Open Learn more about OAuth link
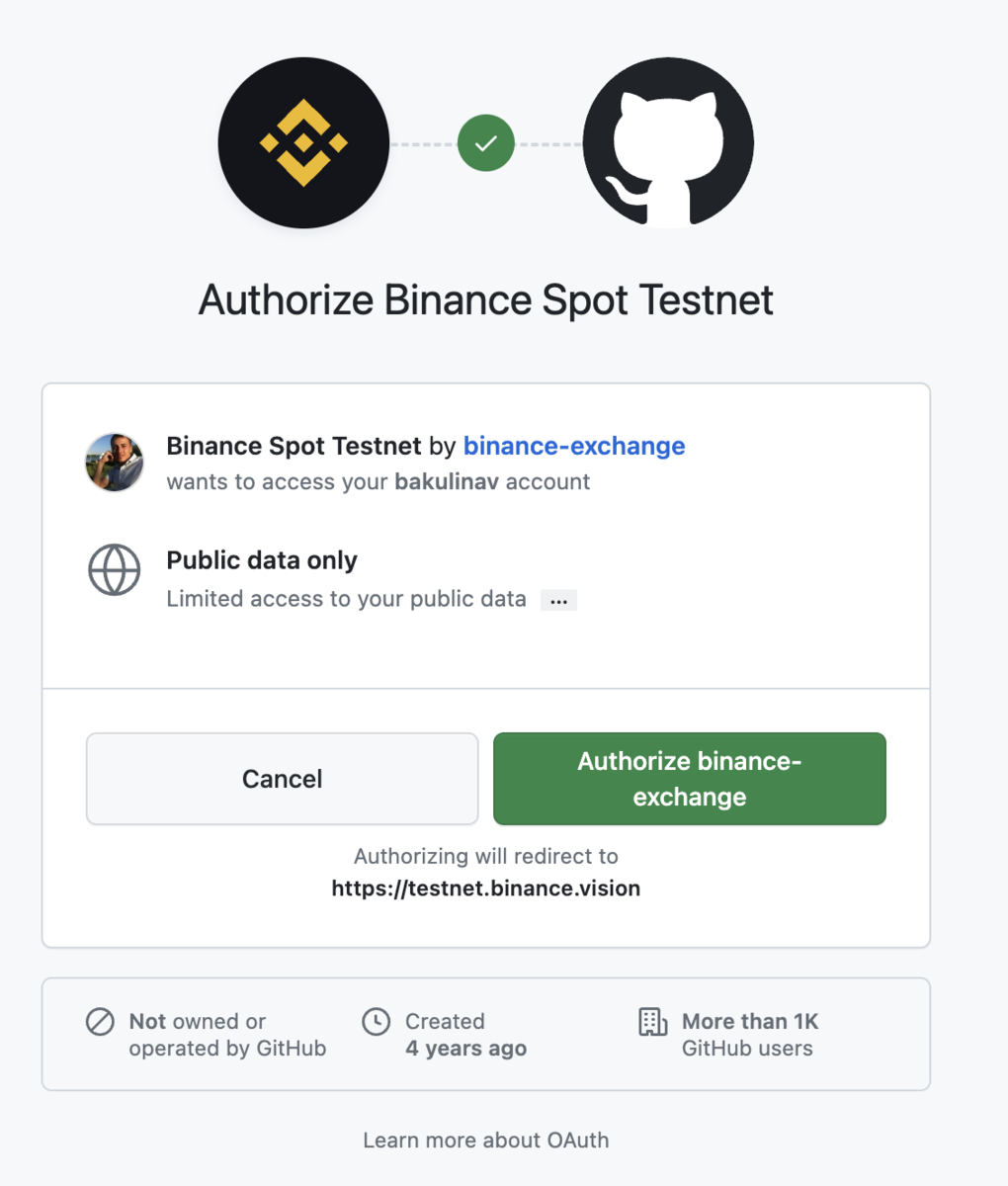This screenshot has width=1008, height=1186. point(485,1141)
